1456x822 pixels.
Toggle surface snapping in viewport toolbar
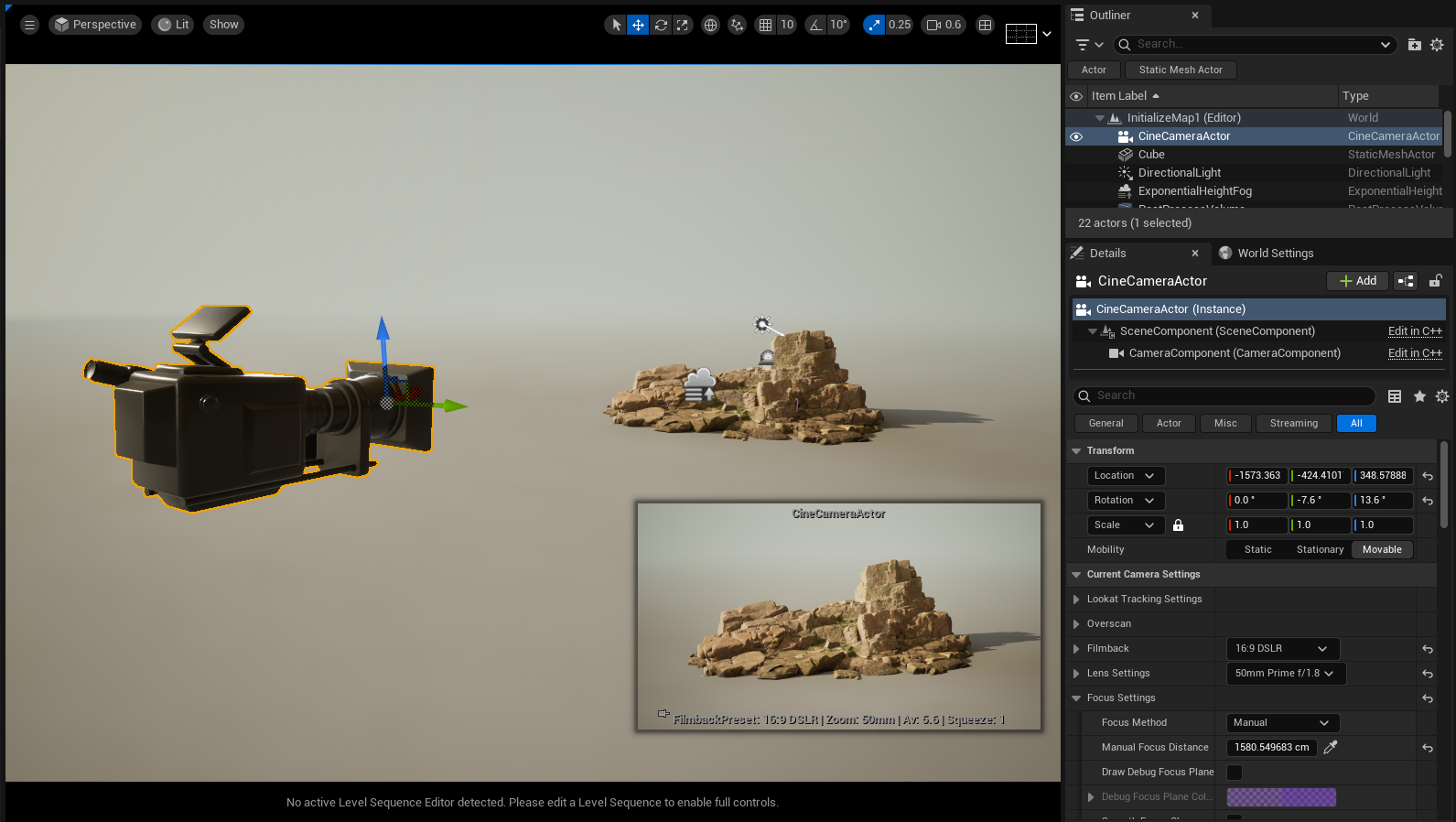click(737, 25)
